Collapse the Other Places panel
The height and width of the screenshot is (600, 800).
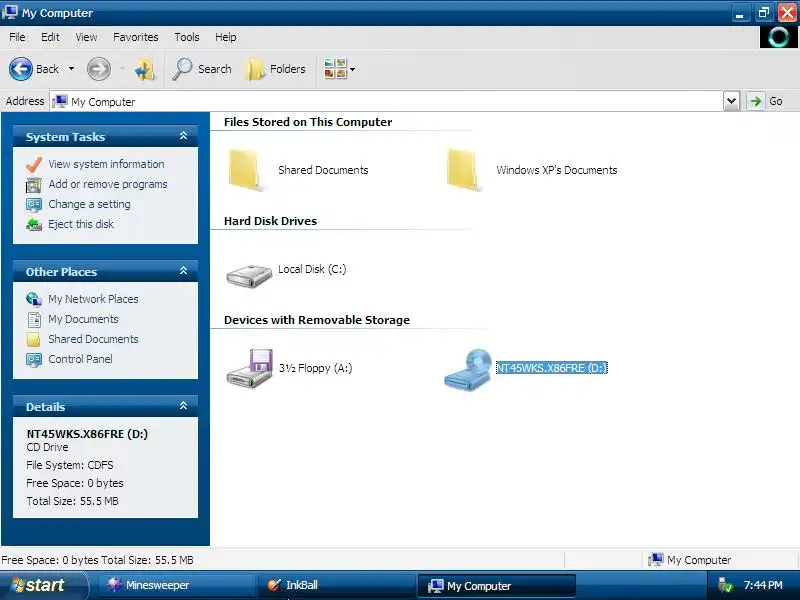tap(183, 271)
